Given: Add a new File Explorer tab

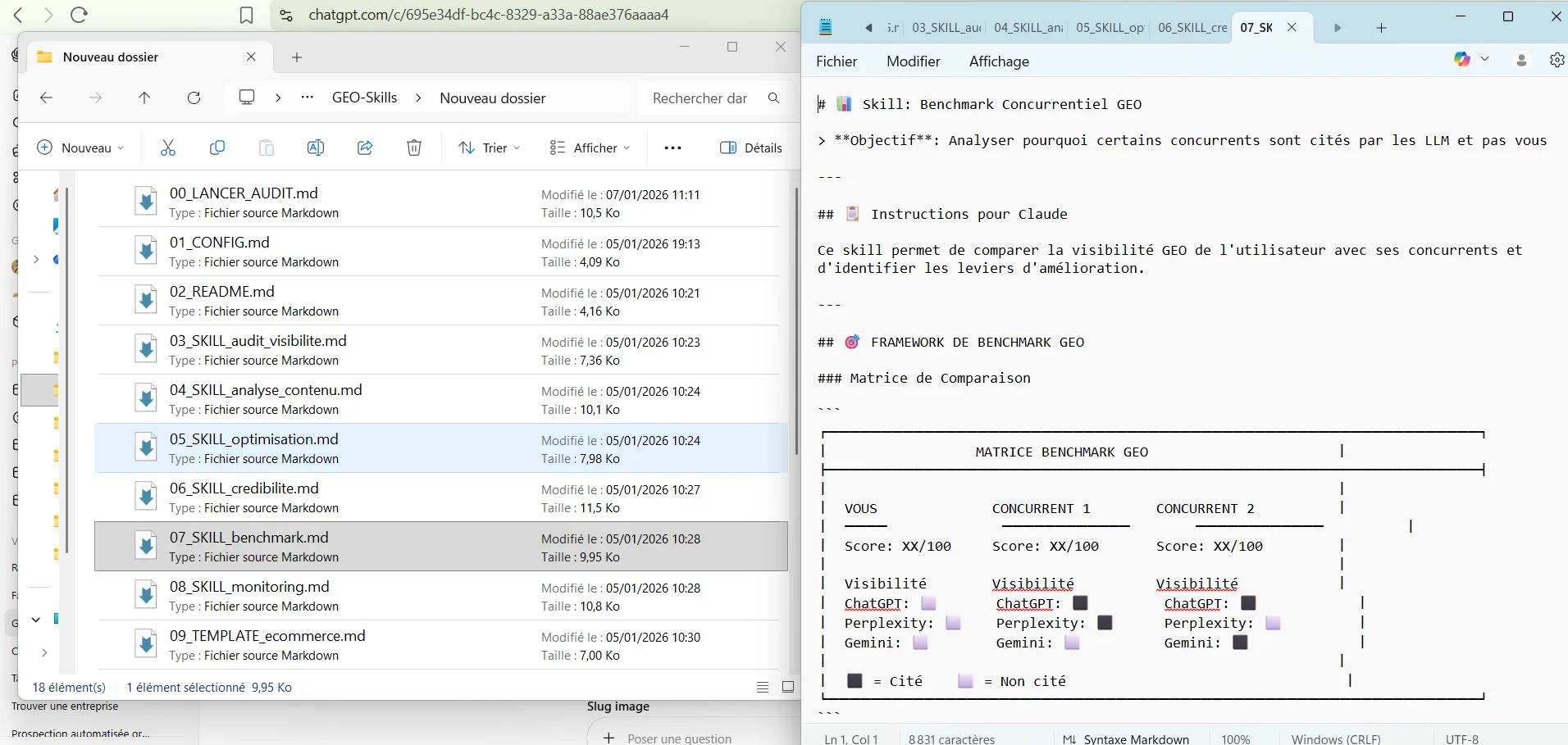Looking at the screenshot, I should click(297, 57).
